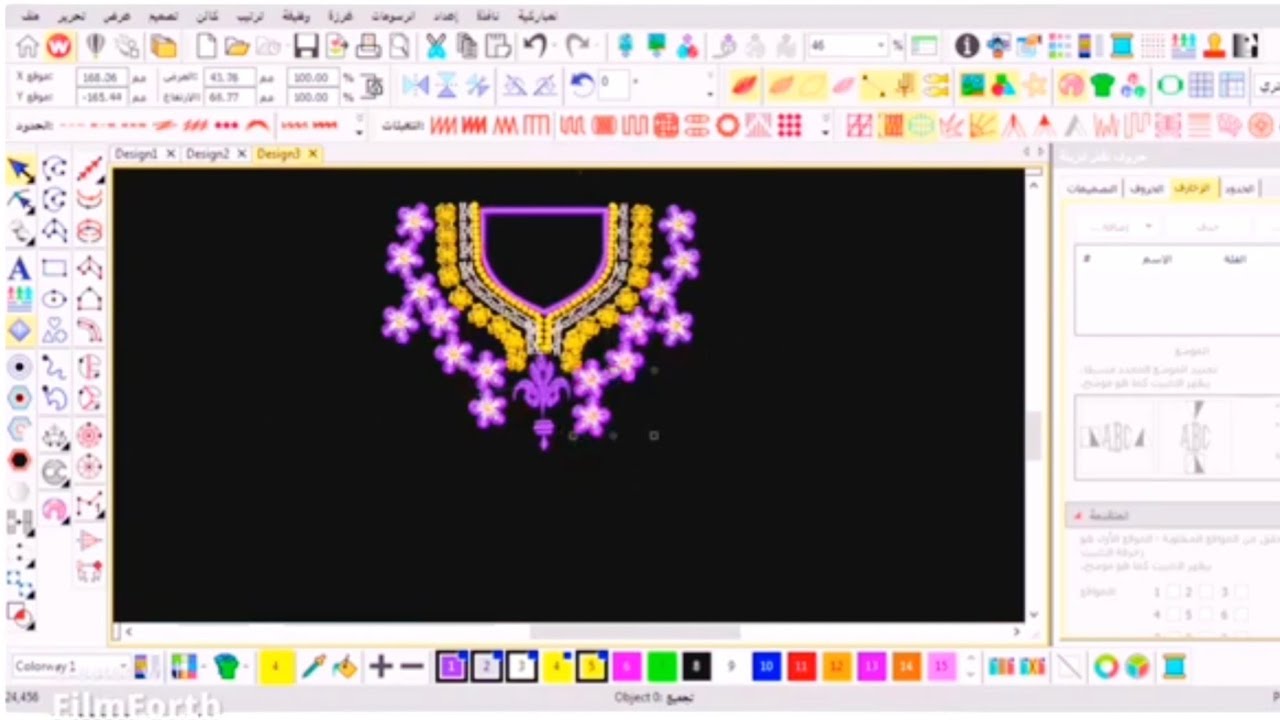Open the zoom percentage dropdown showing 46
This screenshot has height=720, width=1280.
(882, 46)
